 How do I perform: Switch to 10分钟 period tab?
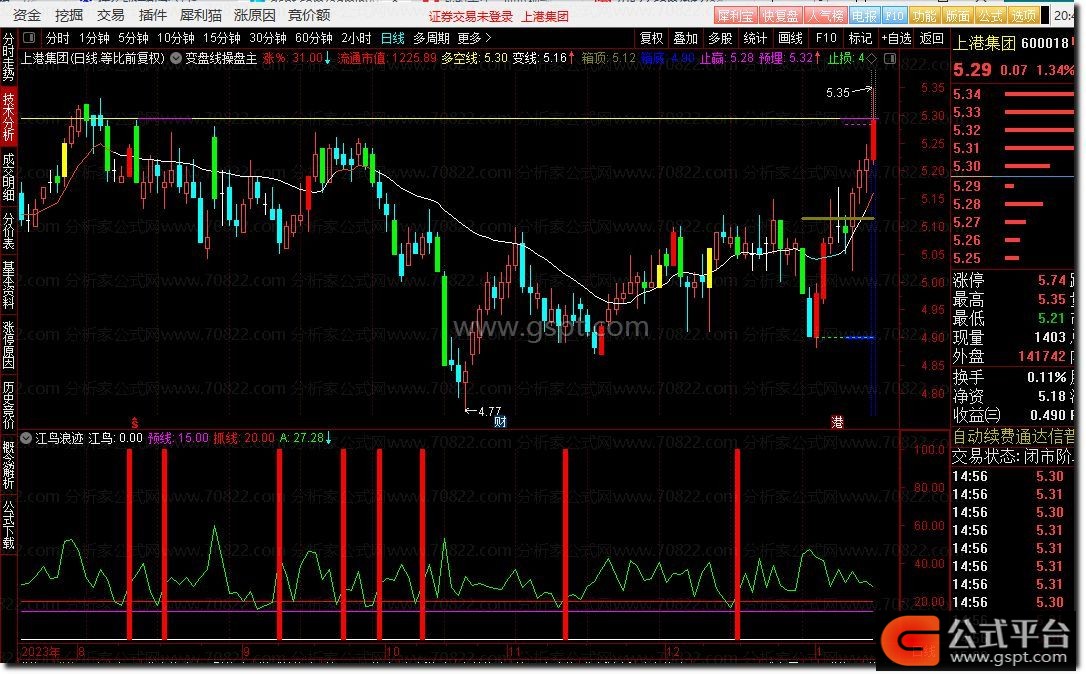[175, 38]
